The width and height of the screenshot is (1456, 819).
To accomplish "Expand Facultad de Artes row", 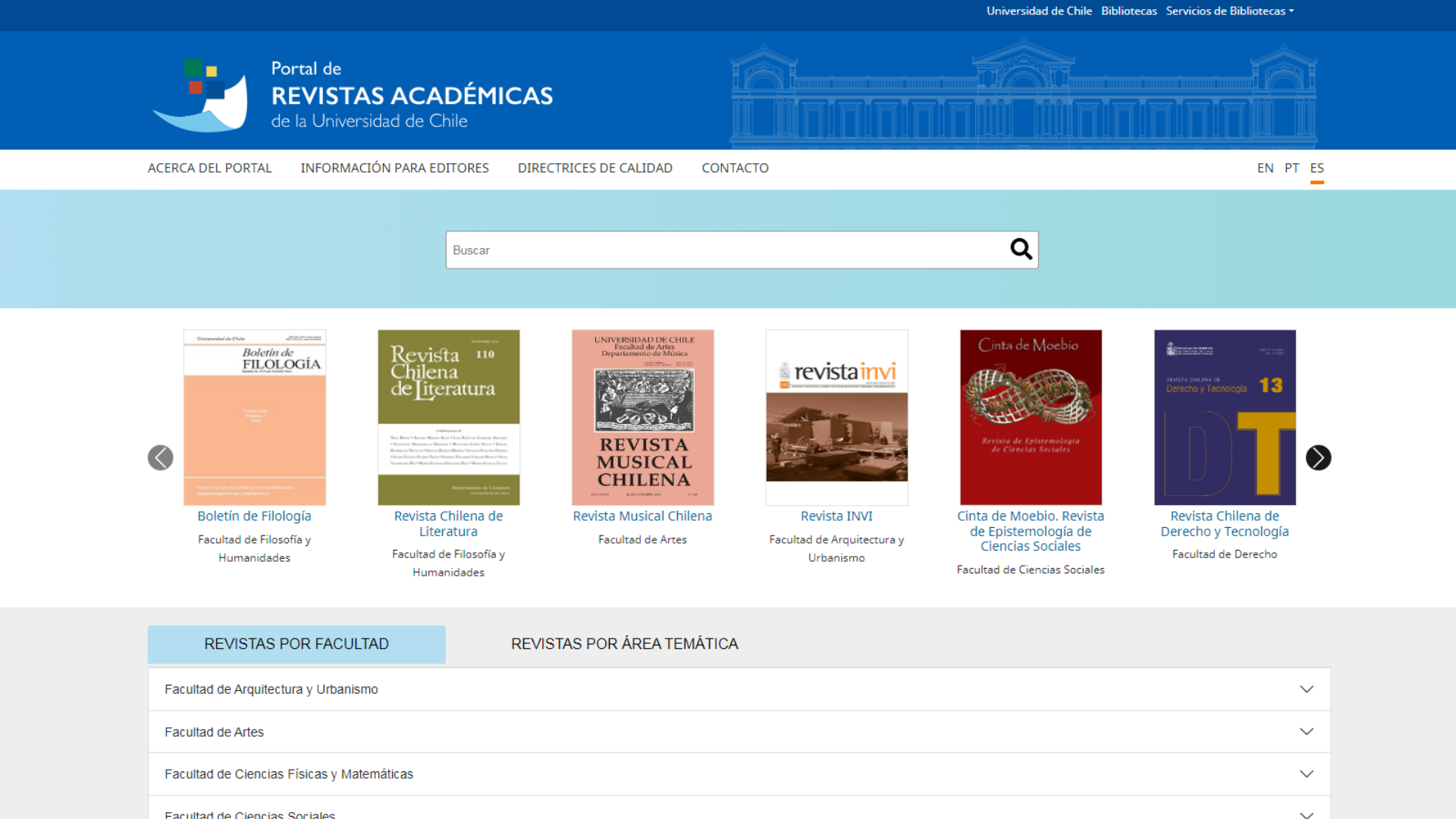I will tap(739, 732).
